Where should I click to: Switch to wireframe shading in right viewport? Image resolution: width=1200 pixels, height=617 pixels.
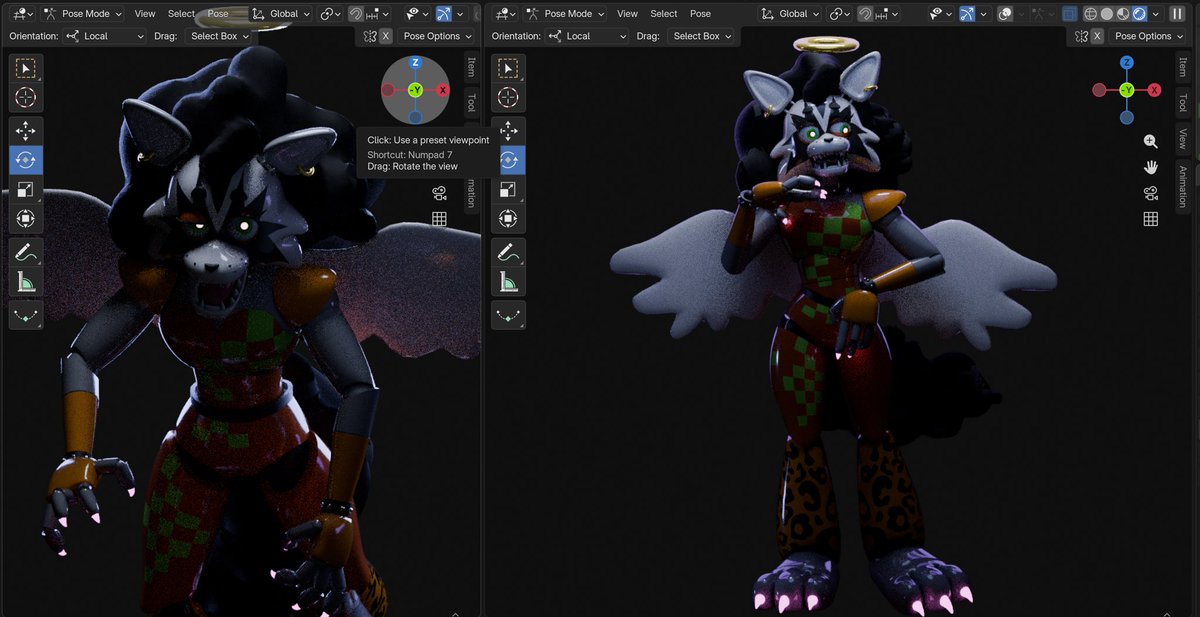tap(1092, 14)
